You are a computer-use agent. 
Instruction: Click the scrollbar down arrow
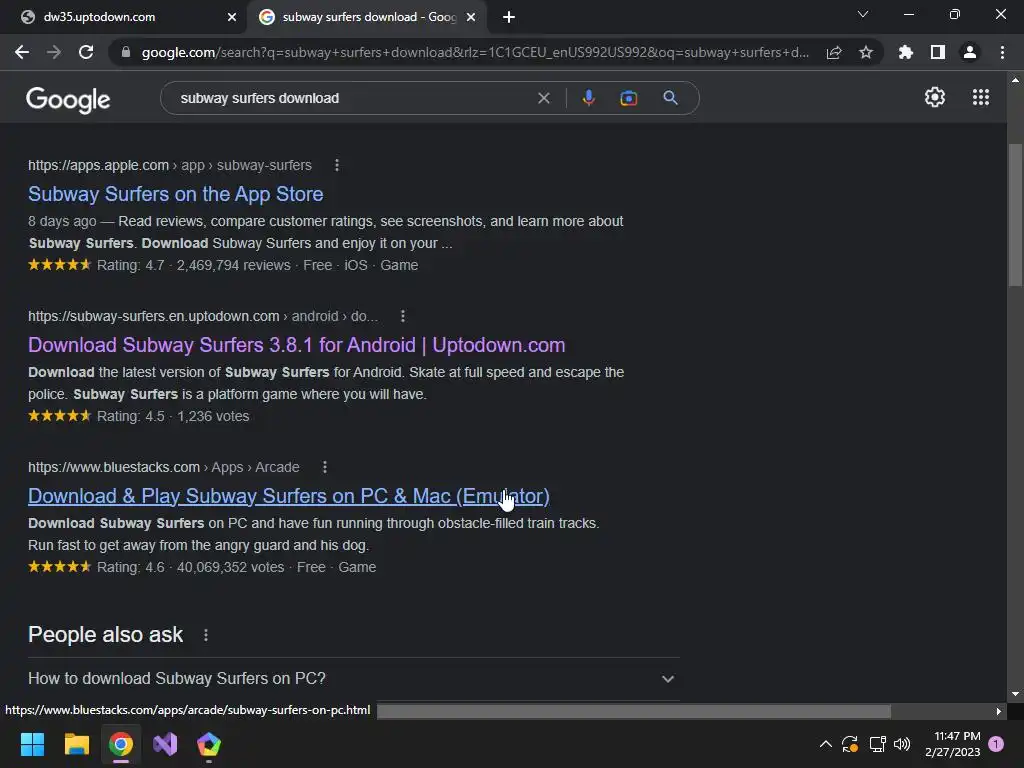(1015, 694)
